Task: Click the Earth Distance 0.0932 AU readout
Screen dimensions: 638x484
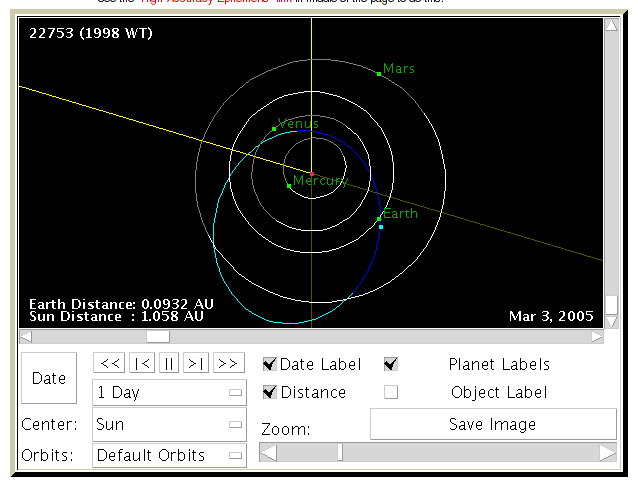Action: point(121,304)
